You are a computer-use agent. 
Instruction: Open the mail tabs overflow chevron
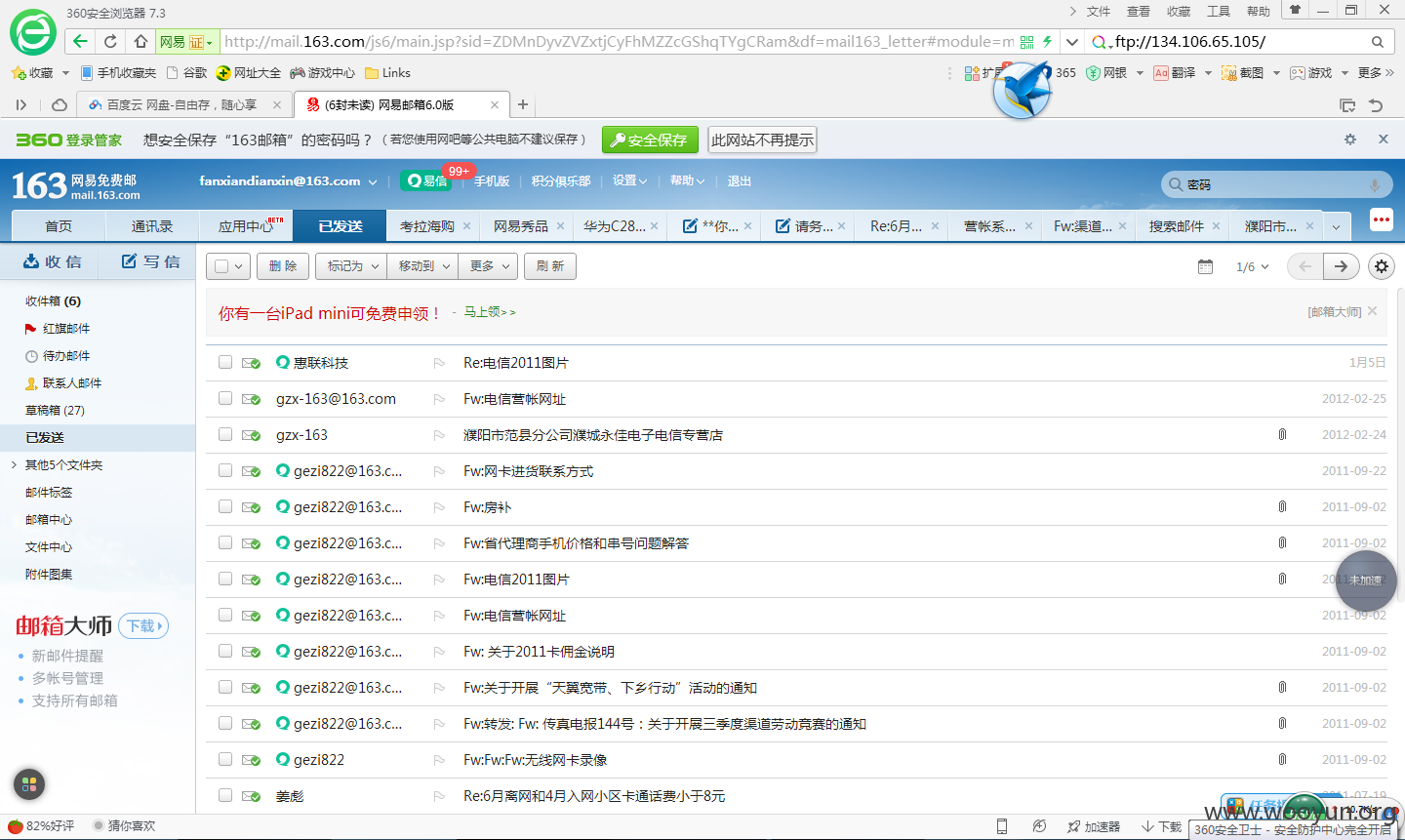(1336, 226)
